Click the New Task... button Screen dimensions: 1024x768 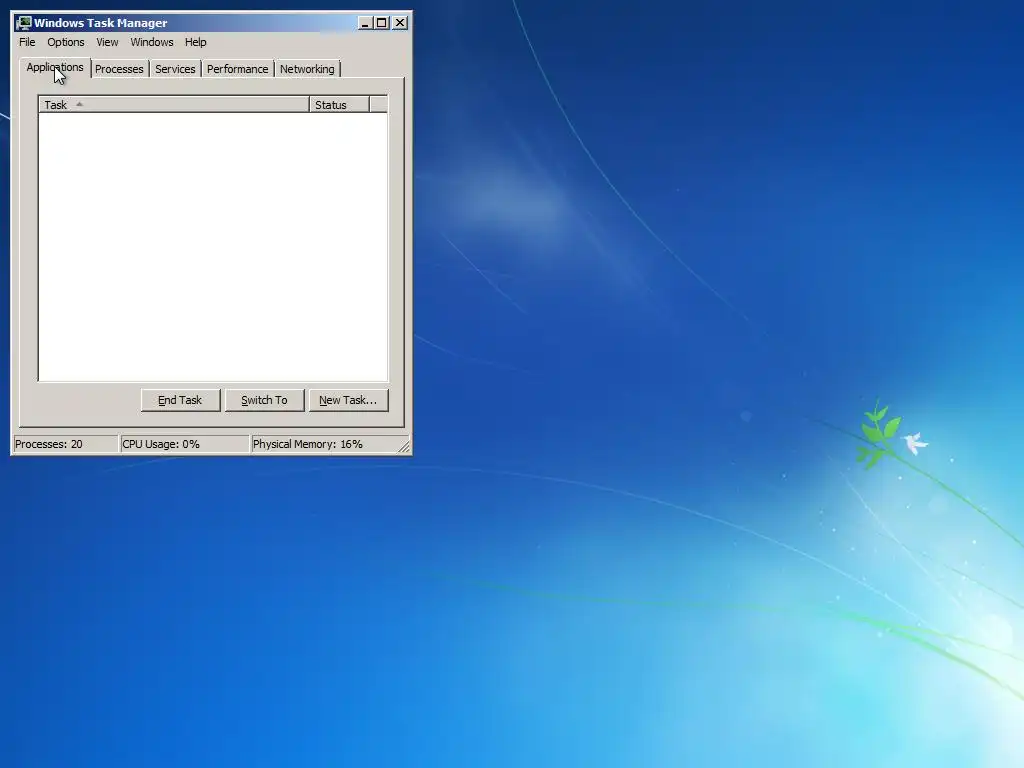pos(348,400)
